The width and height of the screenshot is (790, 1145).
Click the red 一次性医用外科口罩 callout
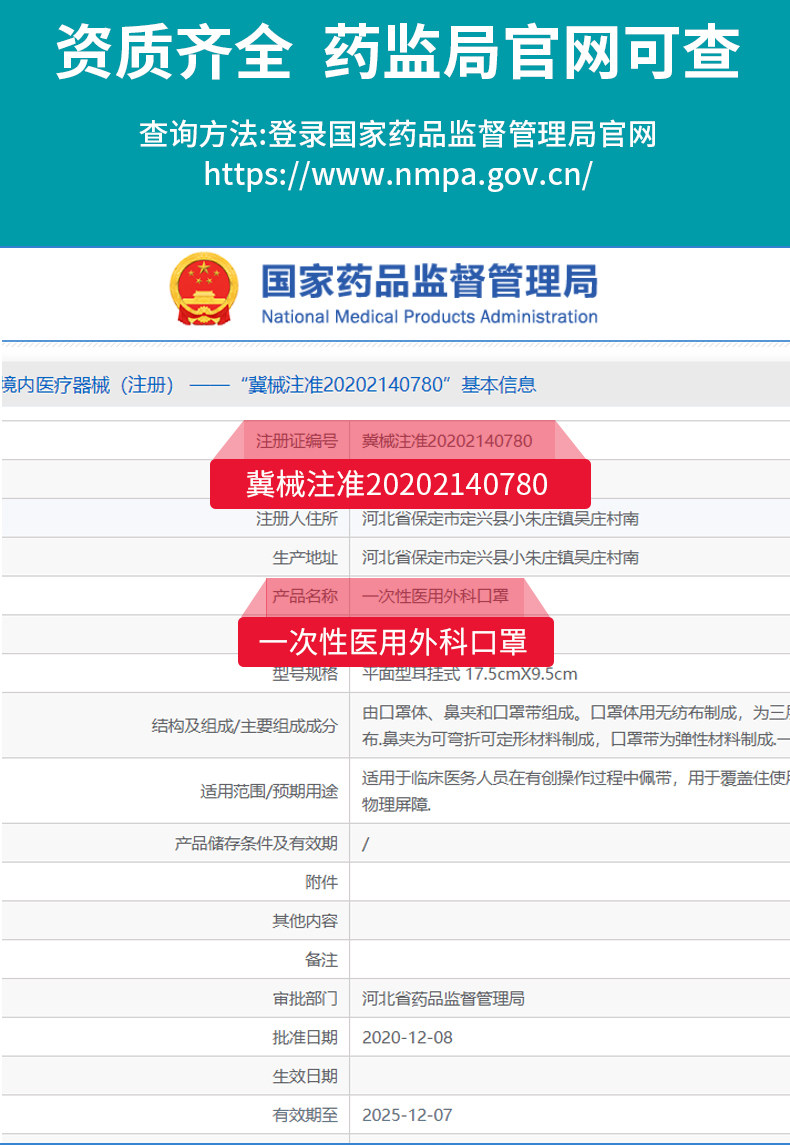(x=396, y=642)
